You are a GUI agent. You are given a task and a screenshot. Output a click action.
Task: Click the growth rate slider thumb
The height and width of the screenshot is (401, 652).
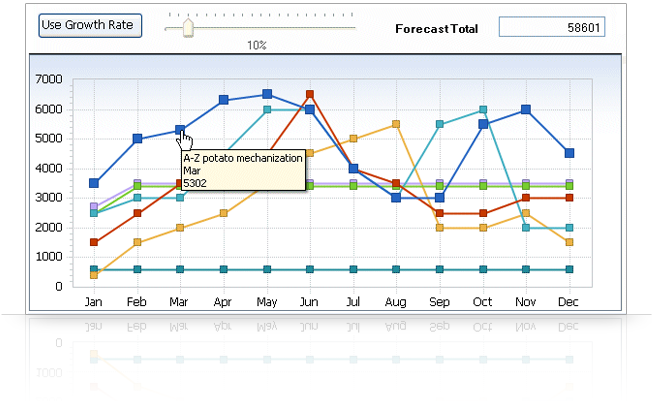[x=186, y=28]
